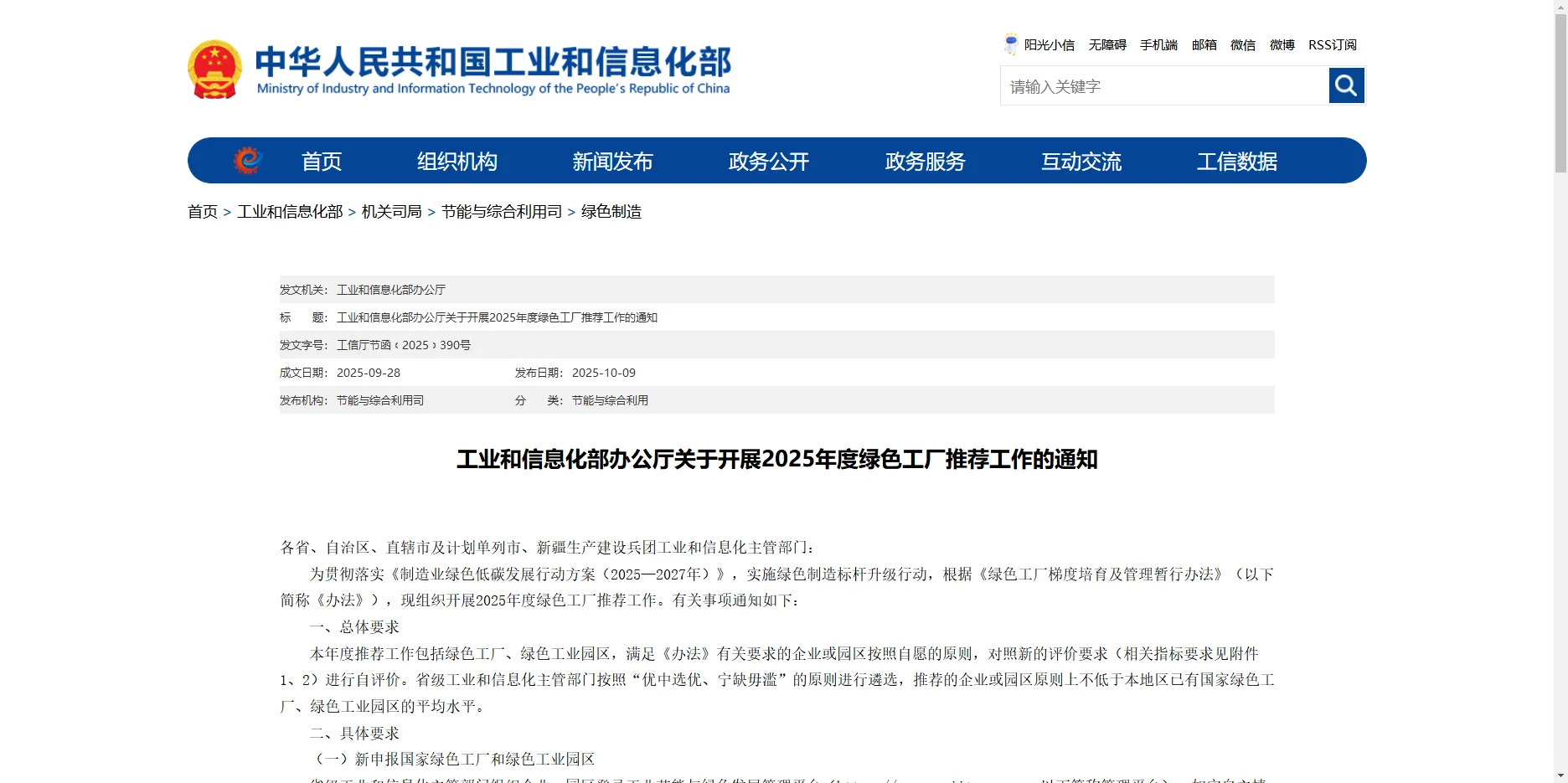The height and width of the screenshot is (783, 1568).
Task: Open the 工信数据 navigation menu
Action: click(1239, 161)
